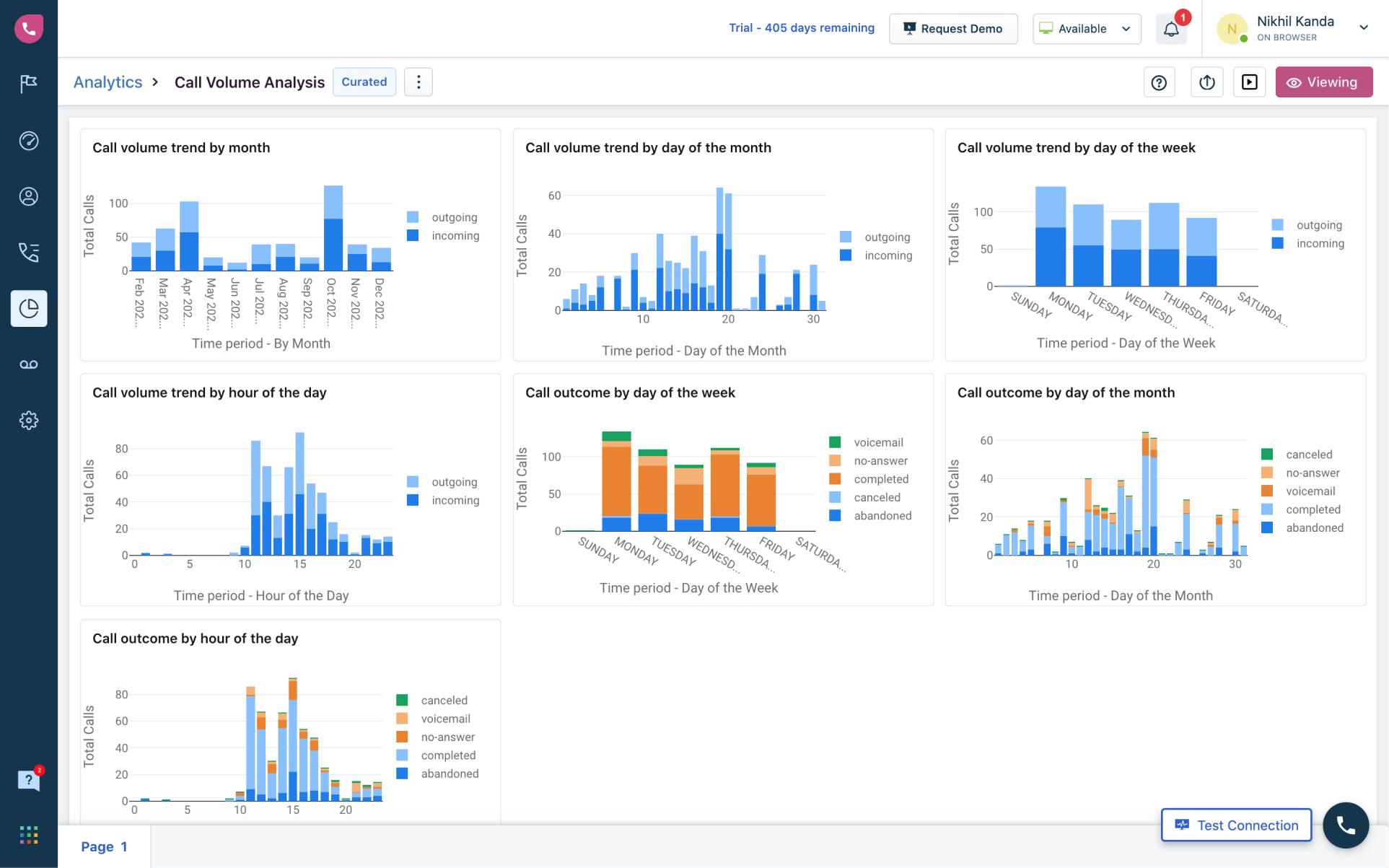Viewport: 1389px width, 868px height.
Task: Start presentation mode with play icon
Action: (1249, 82)
